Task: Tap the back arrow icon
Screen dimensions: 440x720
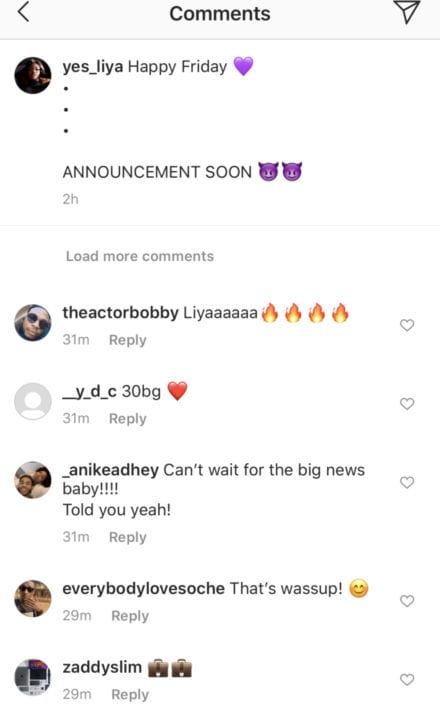Action: [x=23, y=11]
